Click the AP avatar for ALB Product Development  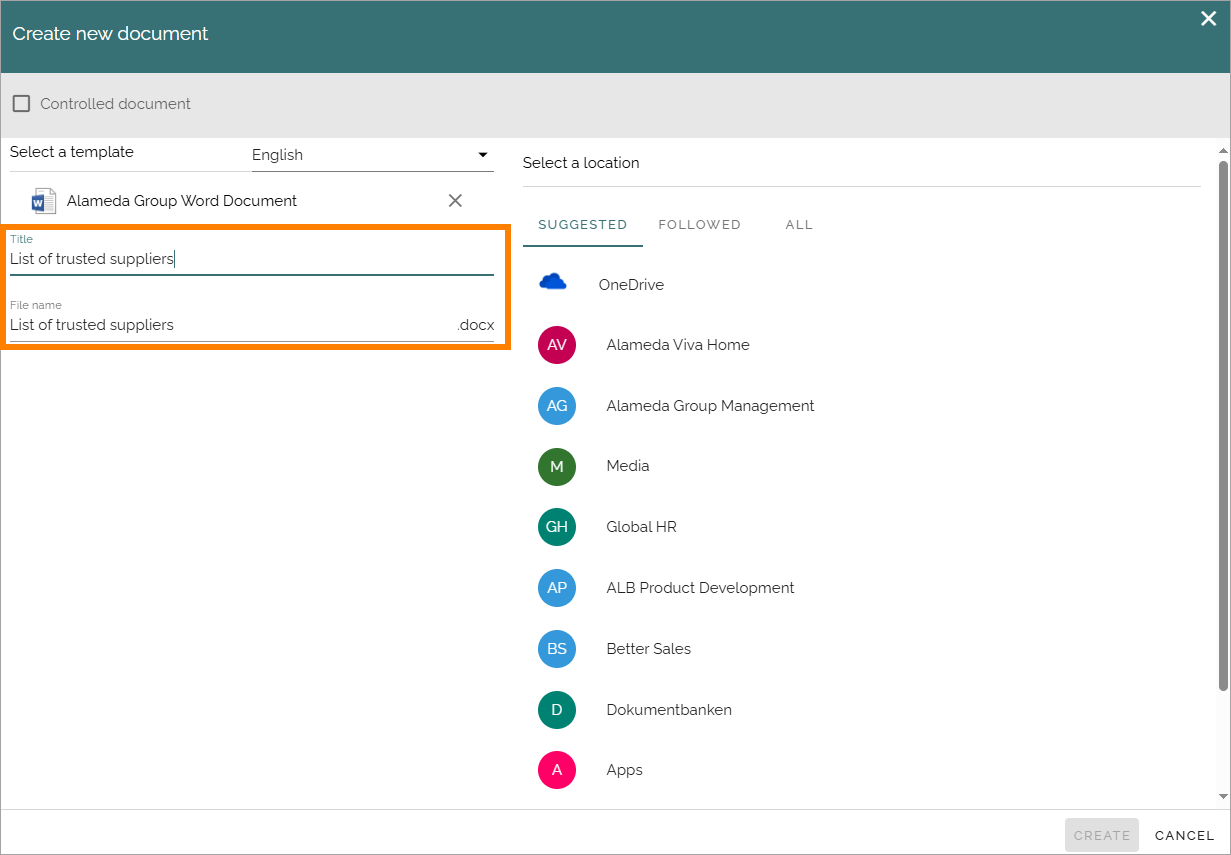click(557, 588)
